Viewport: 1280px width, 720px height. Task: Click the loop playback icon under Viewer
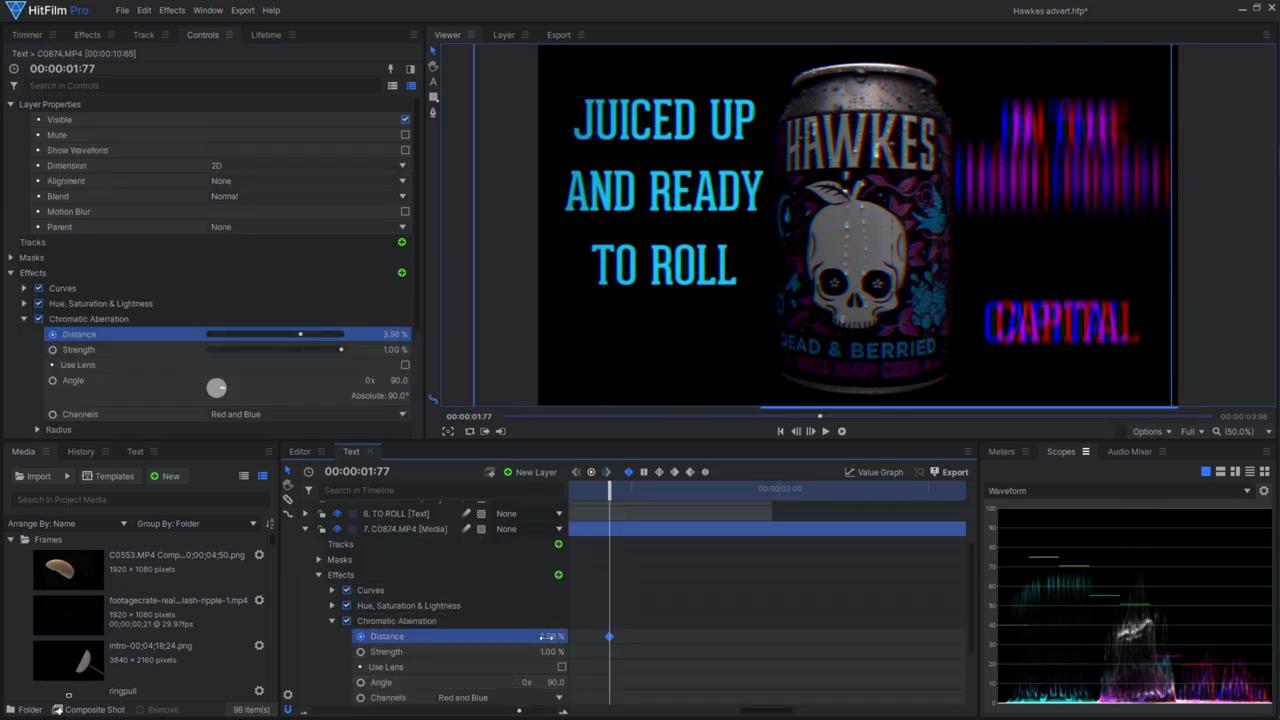pos(469,432)
